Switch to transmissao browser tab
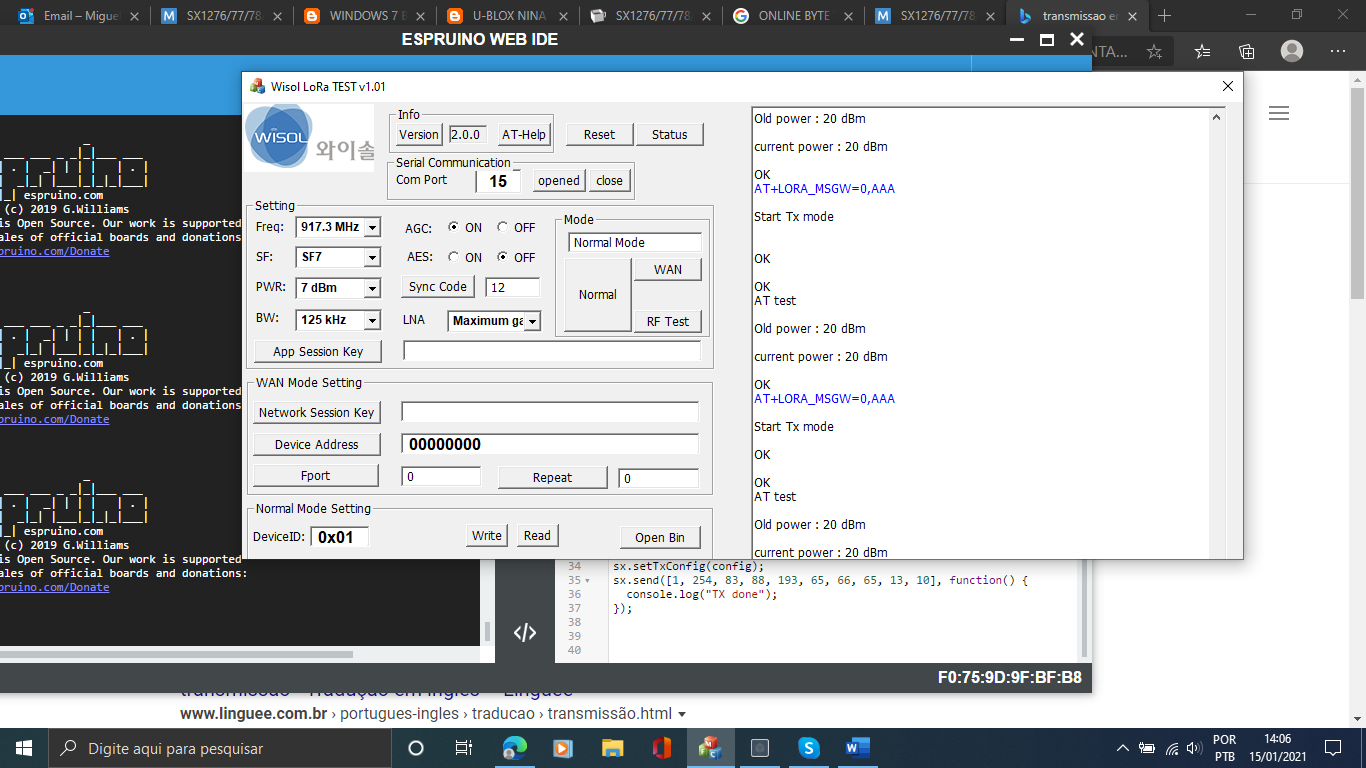This screenshot has width=1366, height=768. pos(1078,16)
